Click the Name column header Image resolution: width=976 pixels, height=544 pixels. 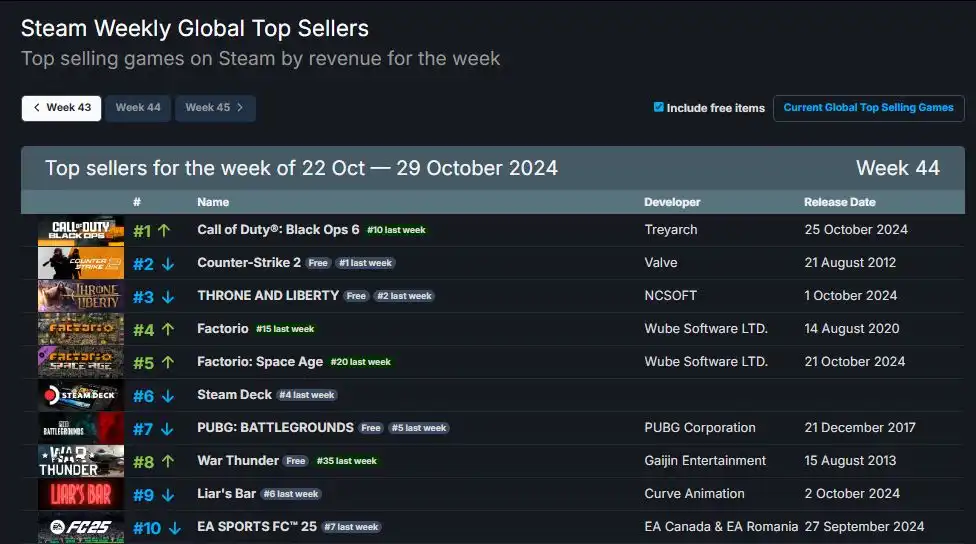[x=213, y=202]
